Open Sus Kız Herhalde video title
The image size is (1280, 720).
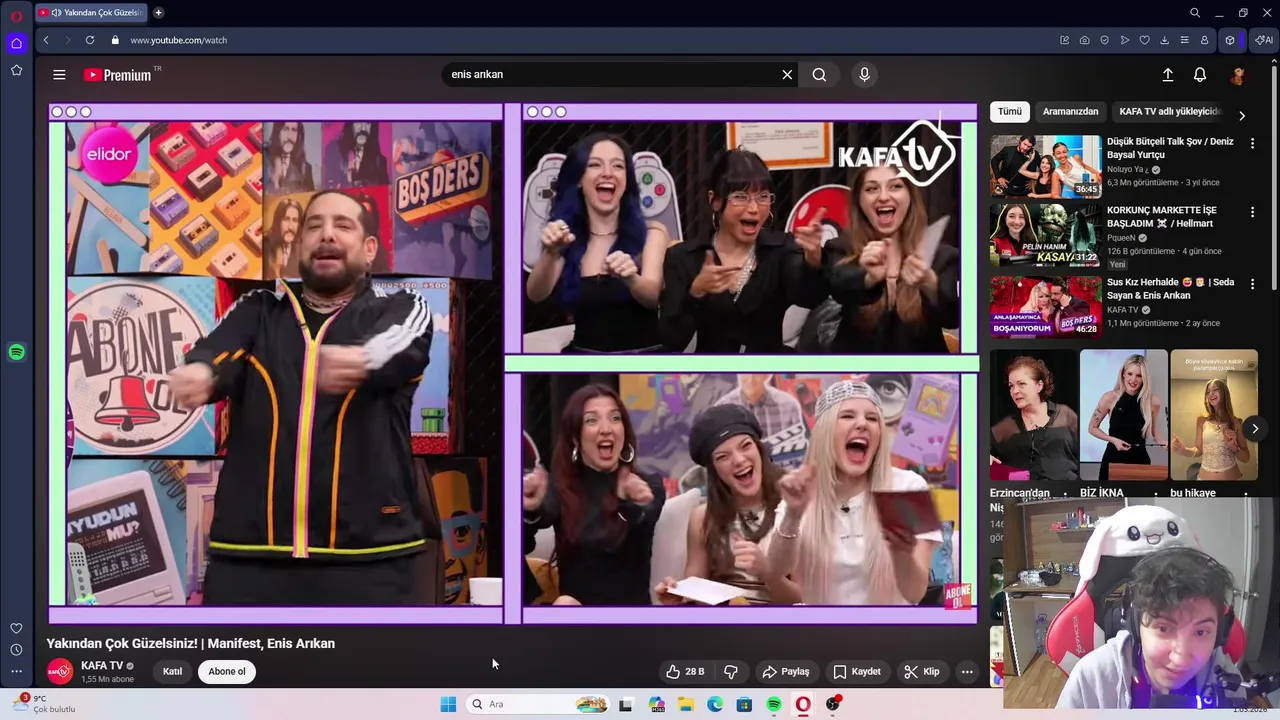point(1170,289)
